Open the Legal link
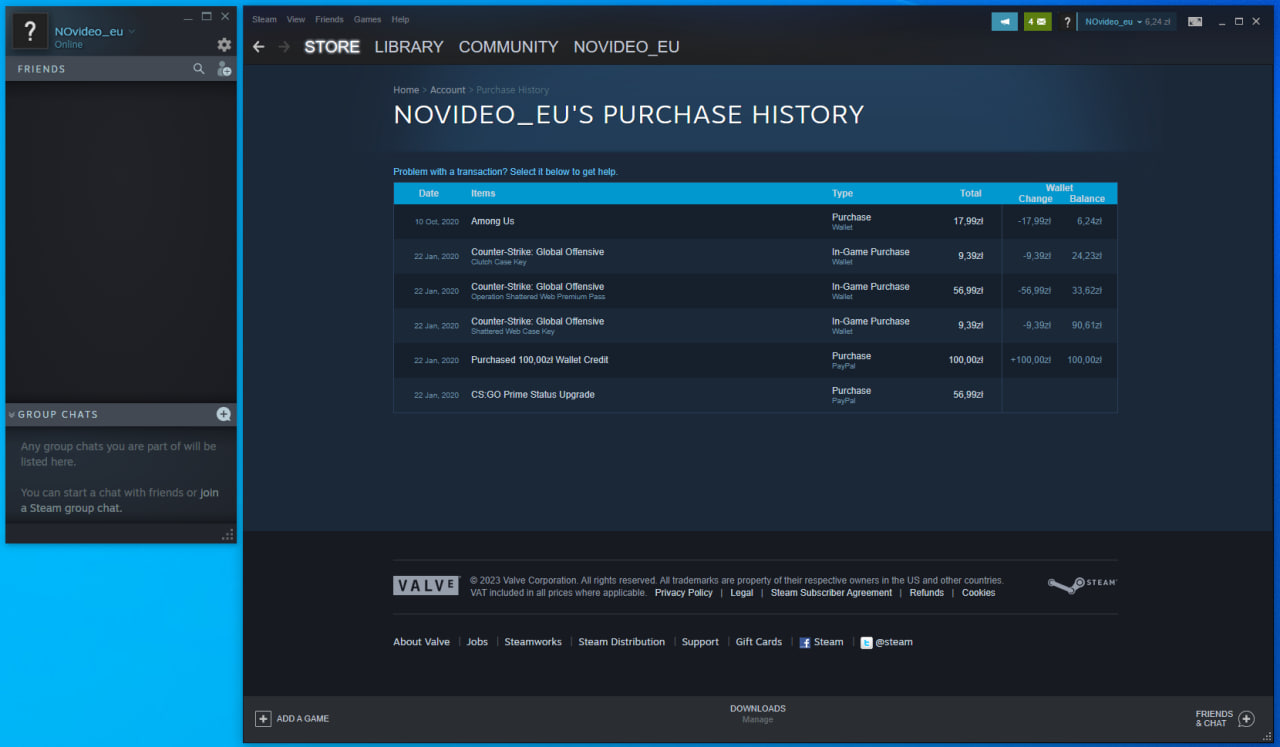Screen dimensions: 1280x747 742,593
